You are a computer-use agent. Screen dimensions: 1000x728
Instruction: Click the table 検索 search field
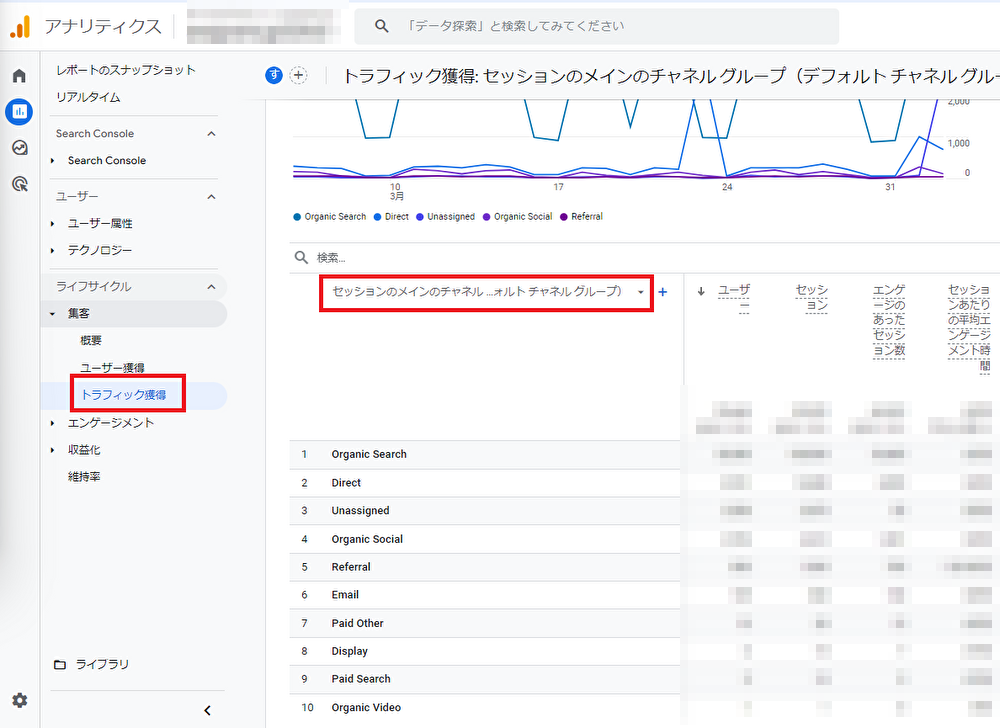500,257
